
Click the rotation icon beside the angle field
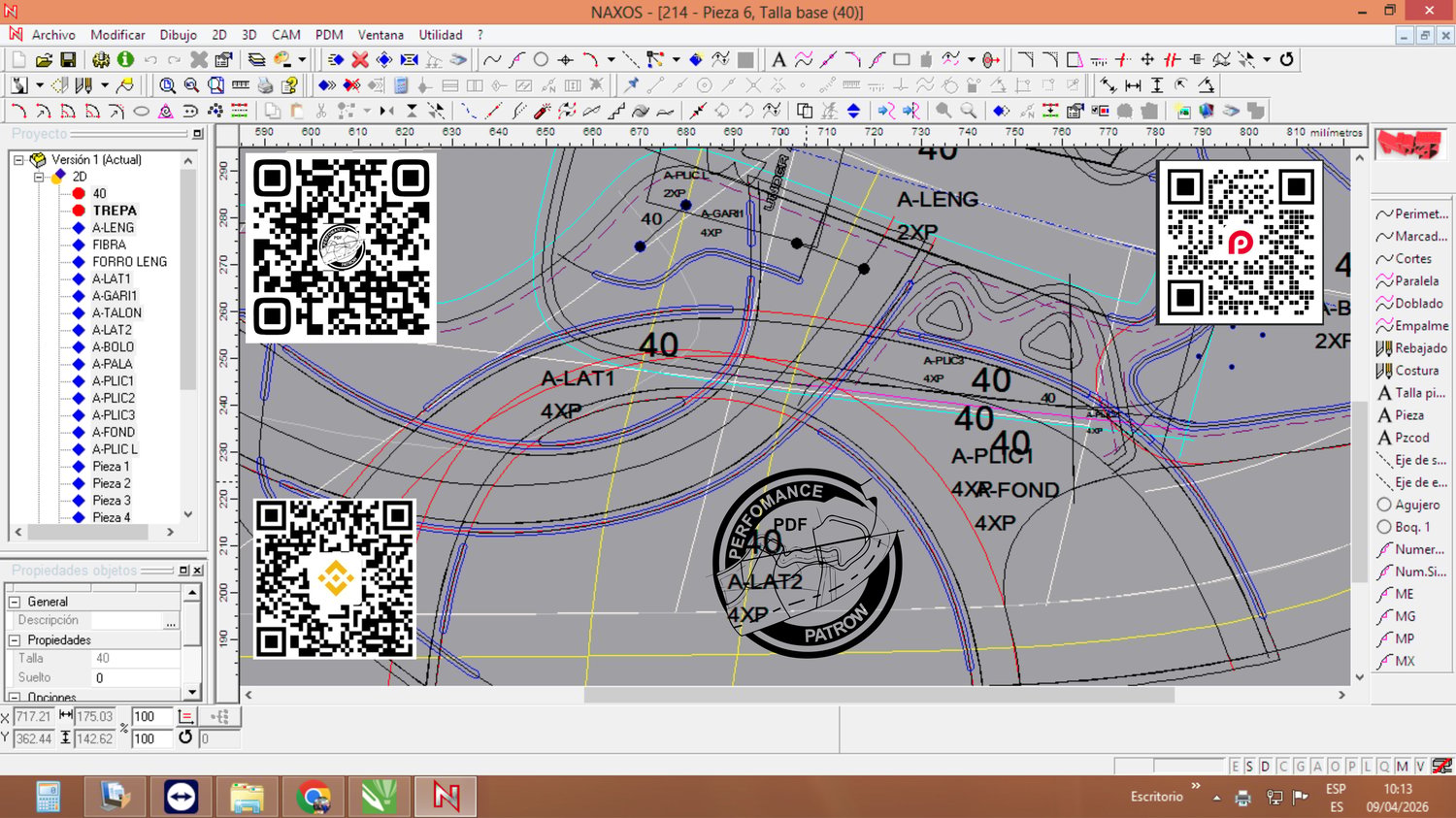(185, 737)
